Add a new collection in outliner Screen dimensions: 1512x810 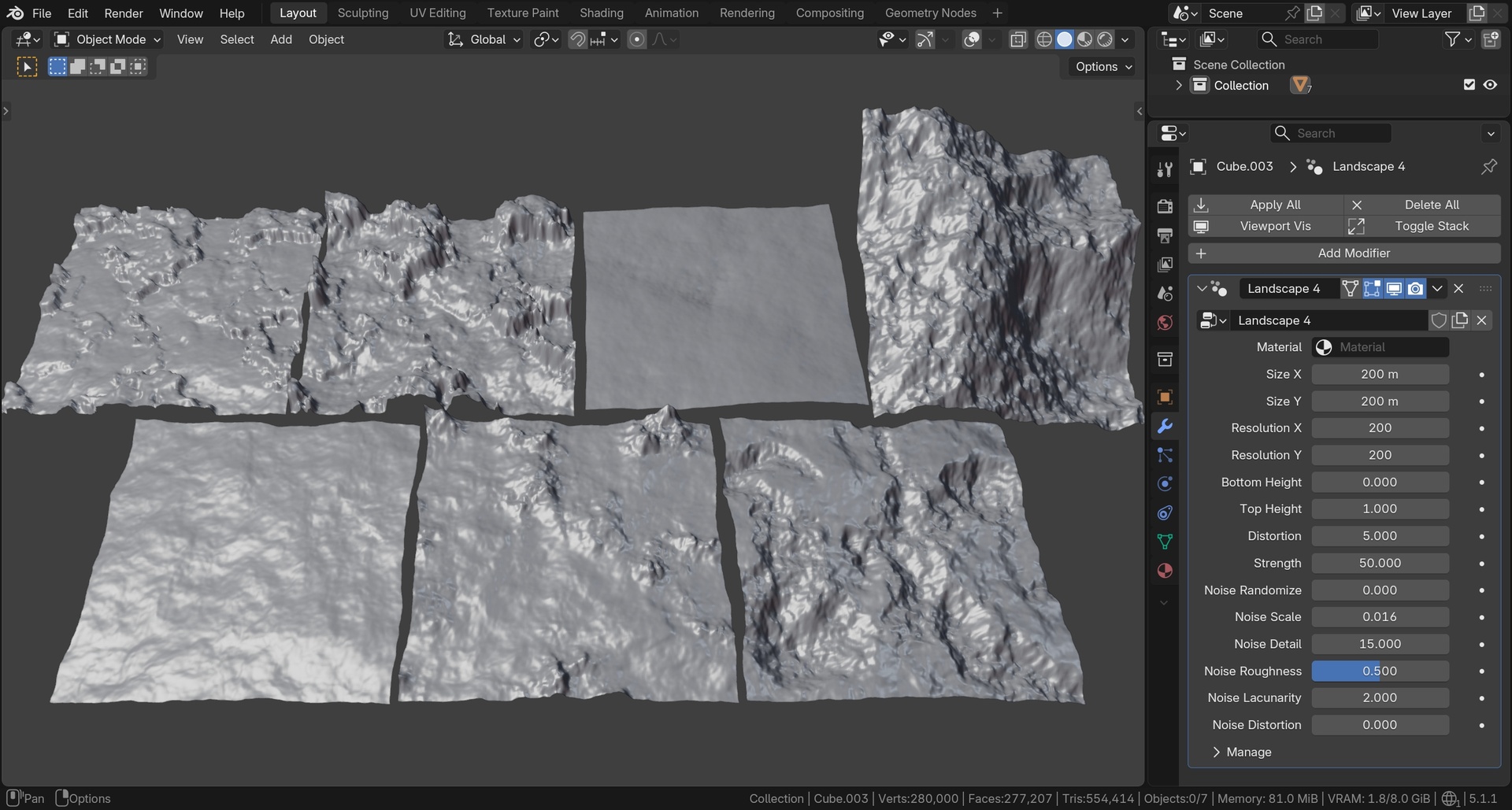pos(1490,39)
